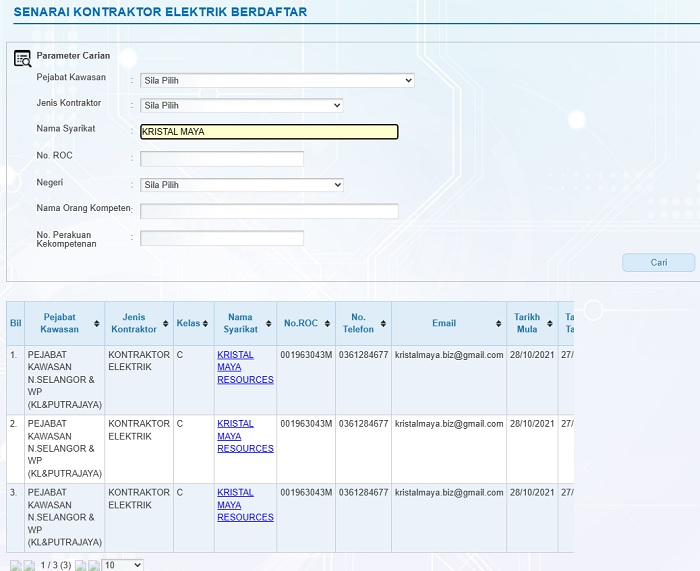The image size is (700, 571).
Task: Sort by Email column arrows
Action: pos(498,323)
